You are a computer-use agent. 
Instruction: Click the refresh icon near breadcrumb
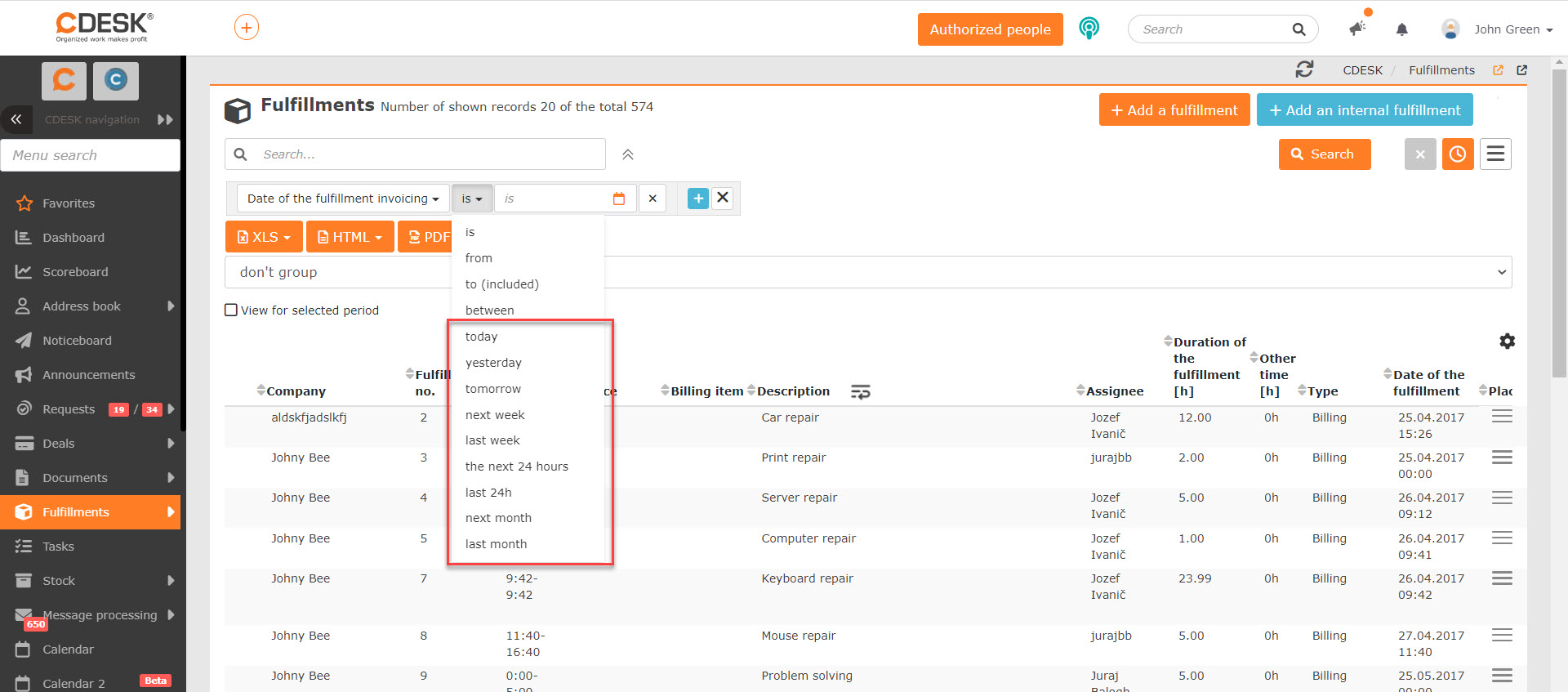click(x=1304, y=69)
